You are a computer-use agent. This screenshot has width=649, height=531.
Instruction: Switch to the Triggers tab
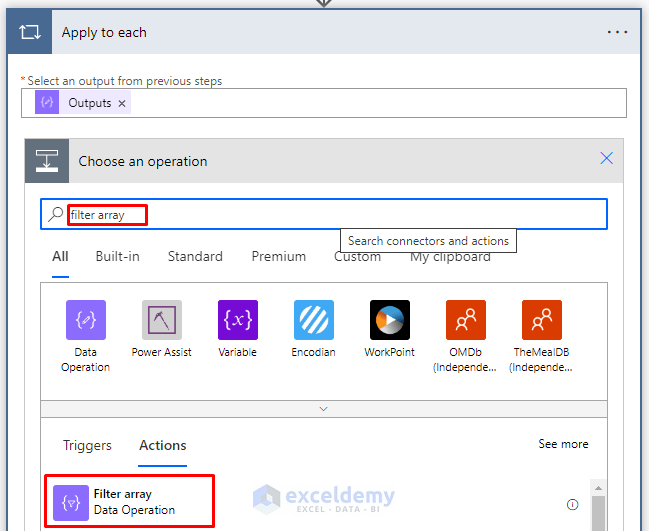[x=87, y=445]
